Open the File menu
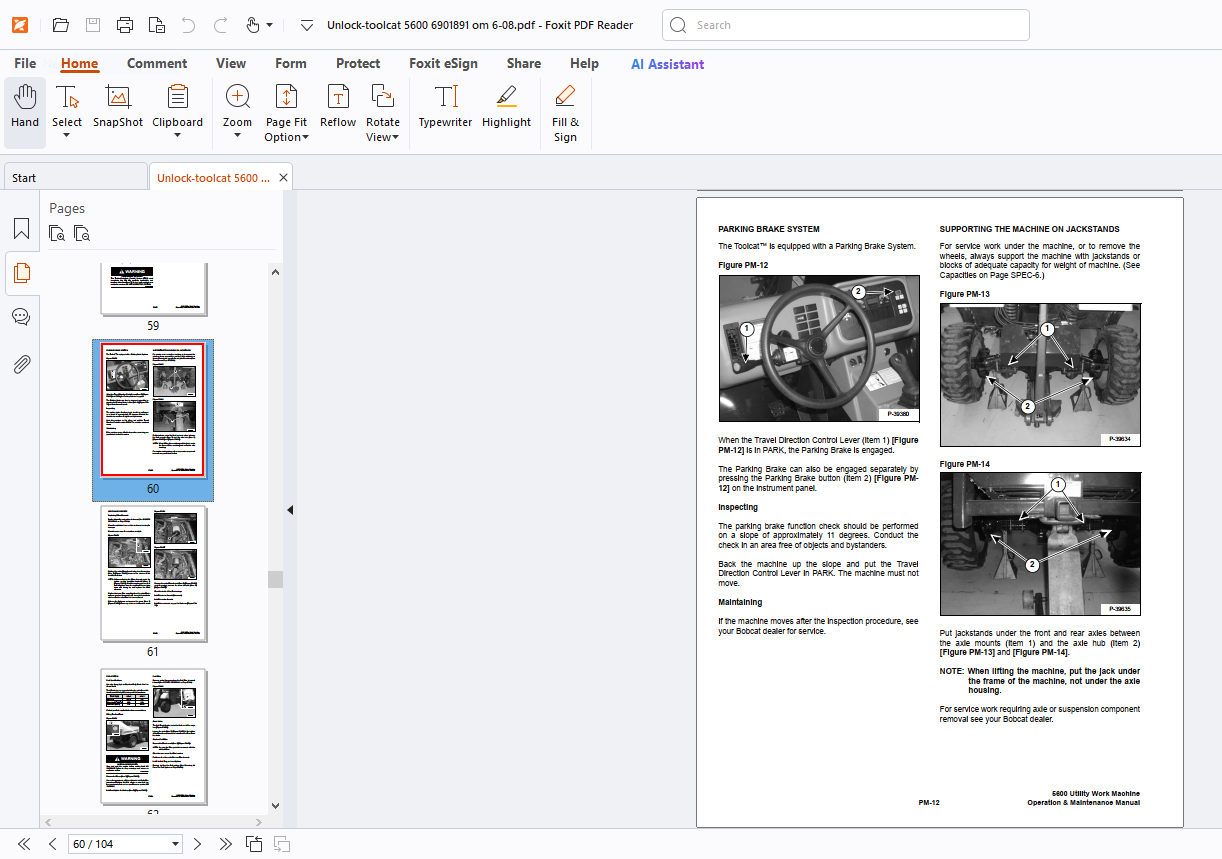Viewport: 1222px width, 859px height. [x=25, y=63]
